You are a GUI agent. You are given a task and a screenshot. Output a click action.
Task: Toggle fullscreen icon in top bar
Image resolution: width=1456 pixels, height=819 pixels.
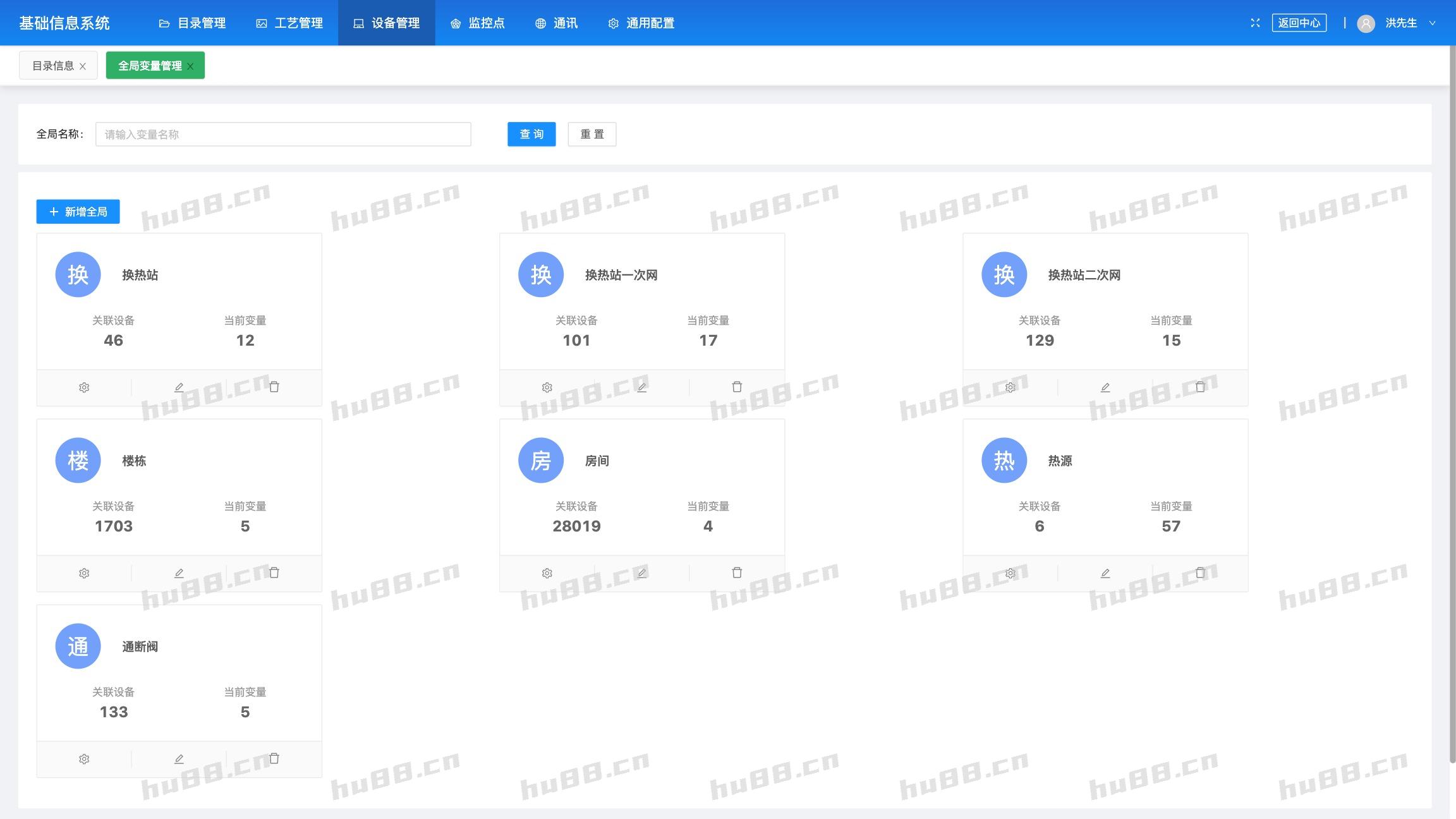1255,23
